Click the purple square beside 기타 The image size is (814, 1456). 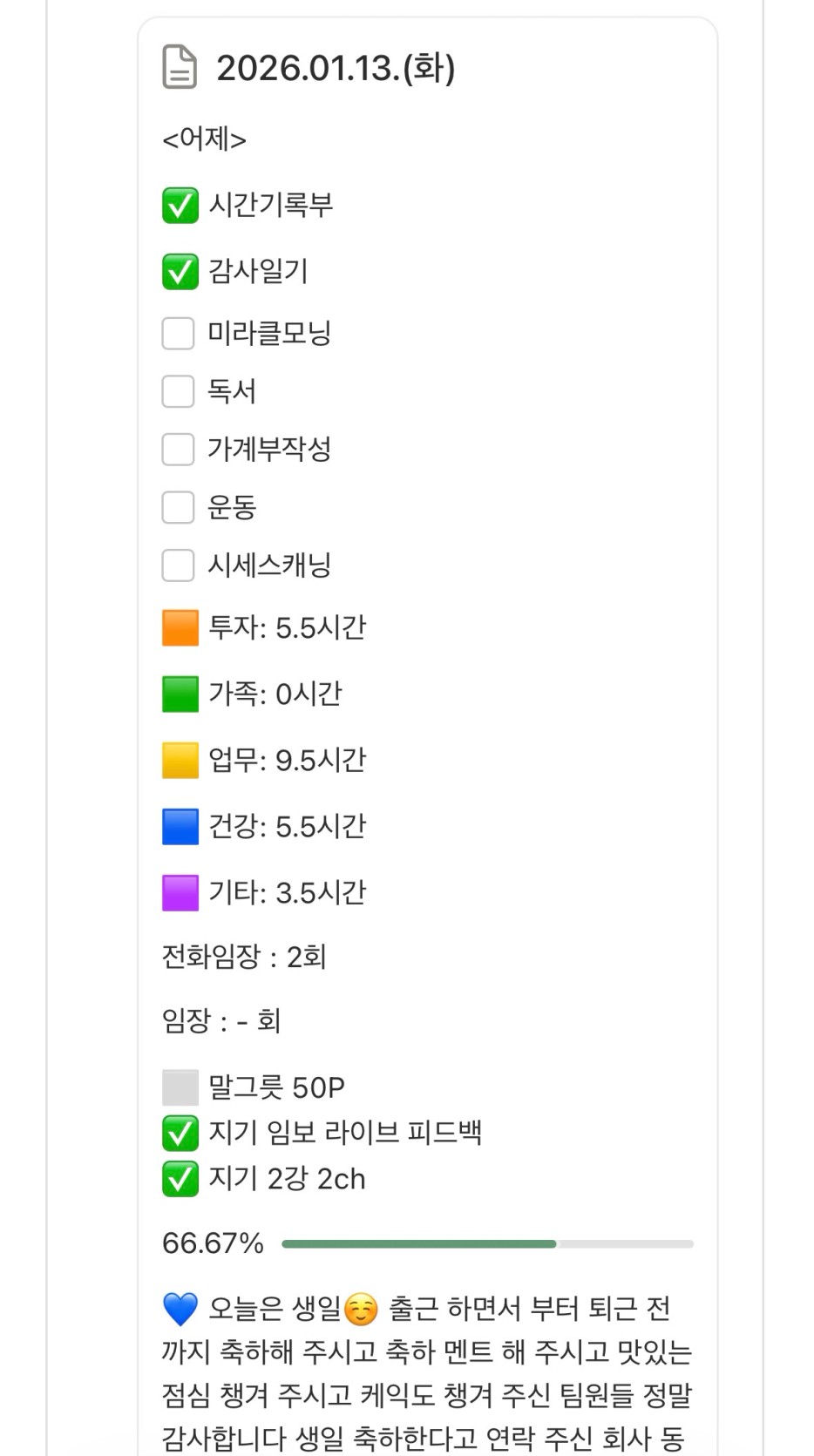coord(180,893)
